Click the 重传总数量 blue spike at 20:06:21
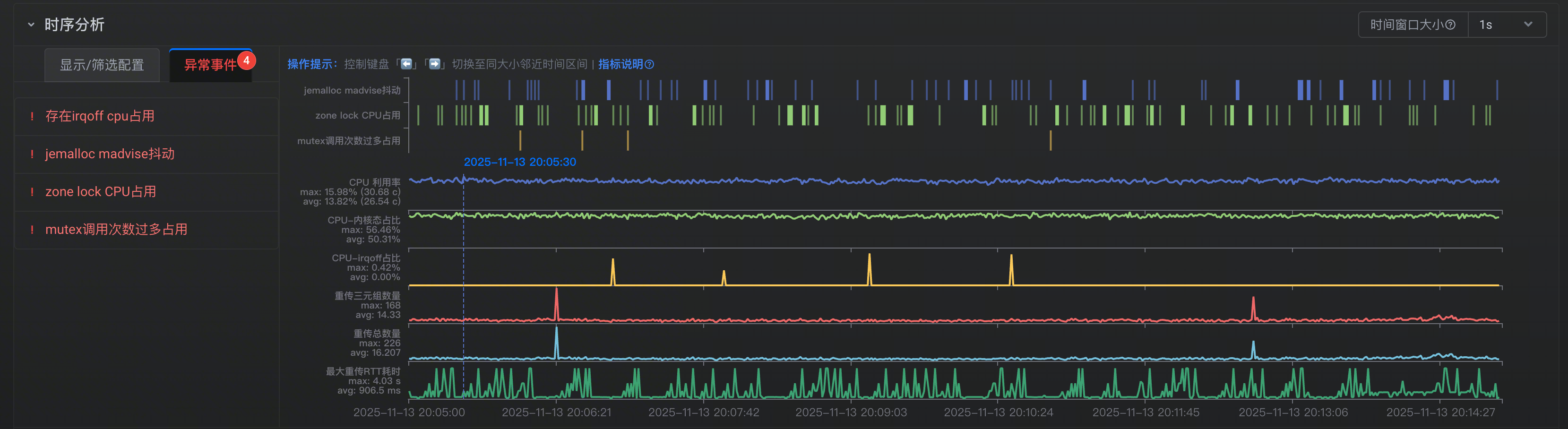1568x429 pixels. [556, 343]
